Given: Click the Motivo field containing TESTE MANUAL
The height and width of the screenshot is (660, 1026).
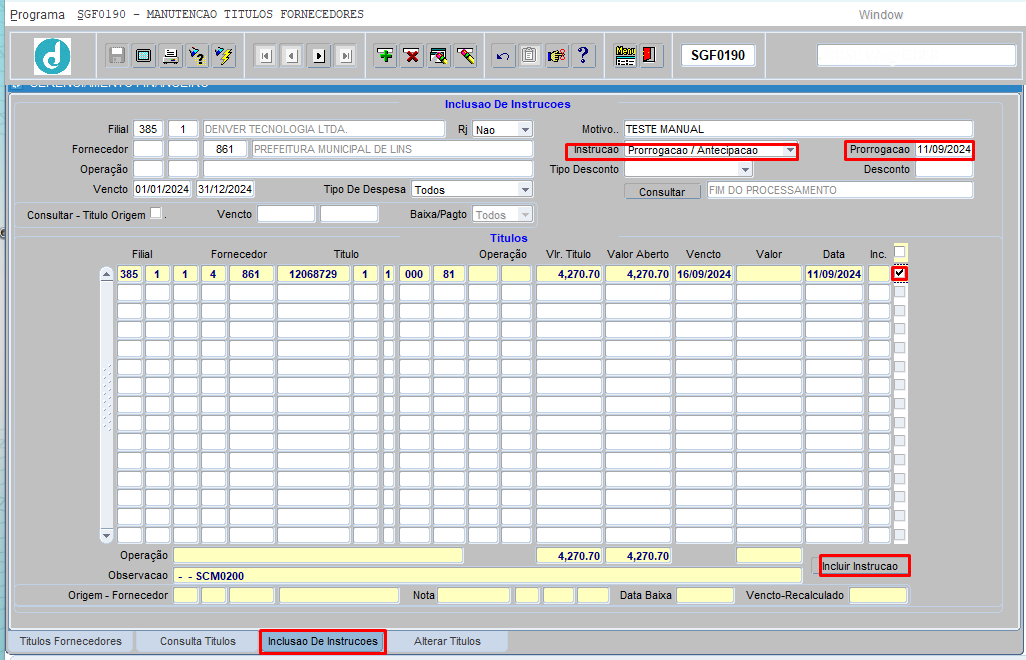Looking at the screenshot, I should click(798, 129).
